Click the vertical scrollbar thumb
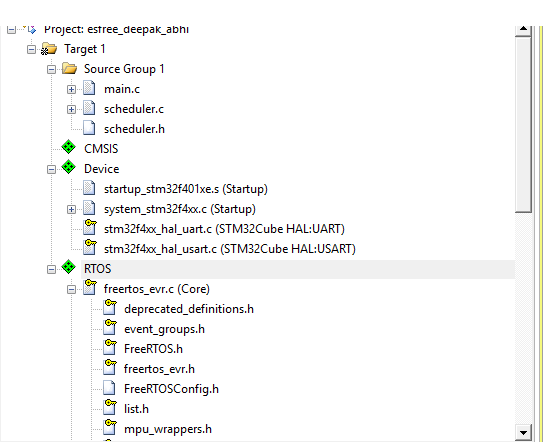 pyautogui.click(x=523, y=125)
